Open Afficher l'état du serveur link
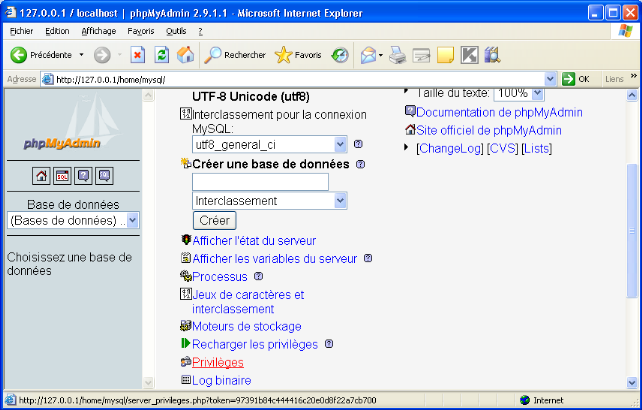 254,240
